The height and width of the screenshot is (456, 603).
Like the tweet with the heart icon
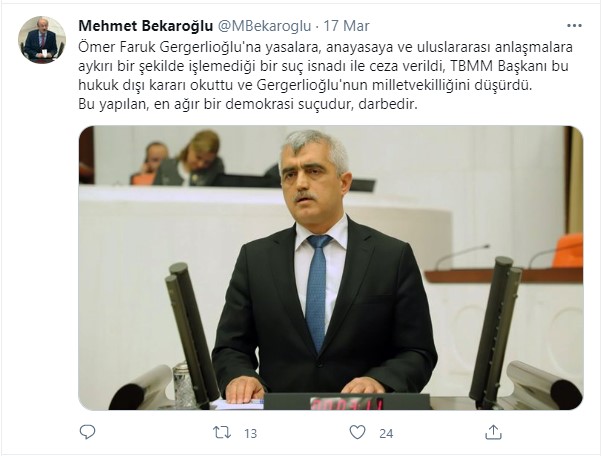pos(357,433)
